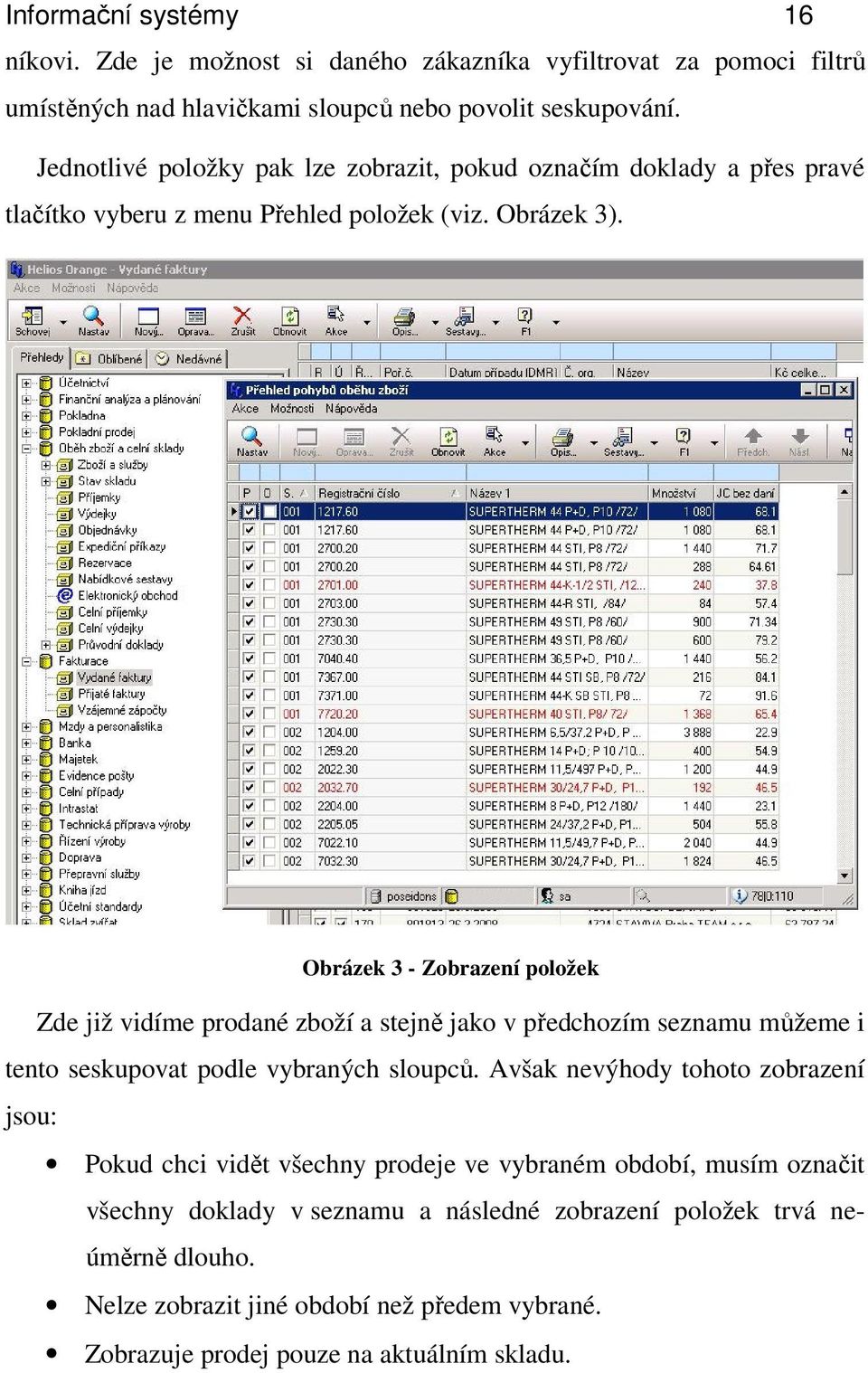
Task: Expand the Průvodní doklady node
Action: tap(46, 645)
